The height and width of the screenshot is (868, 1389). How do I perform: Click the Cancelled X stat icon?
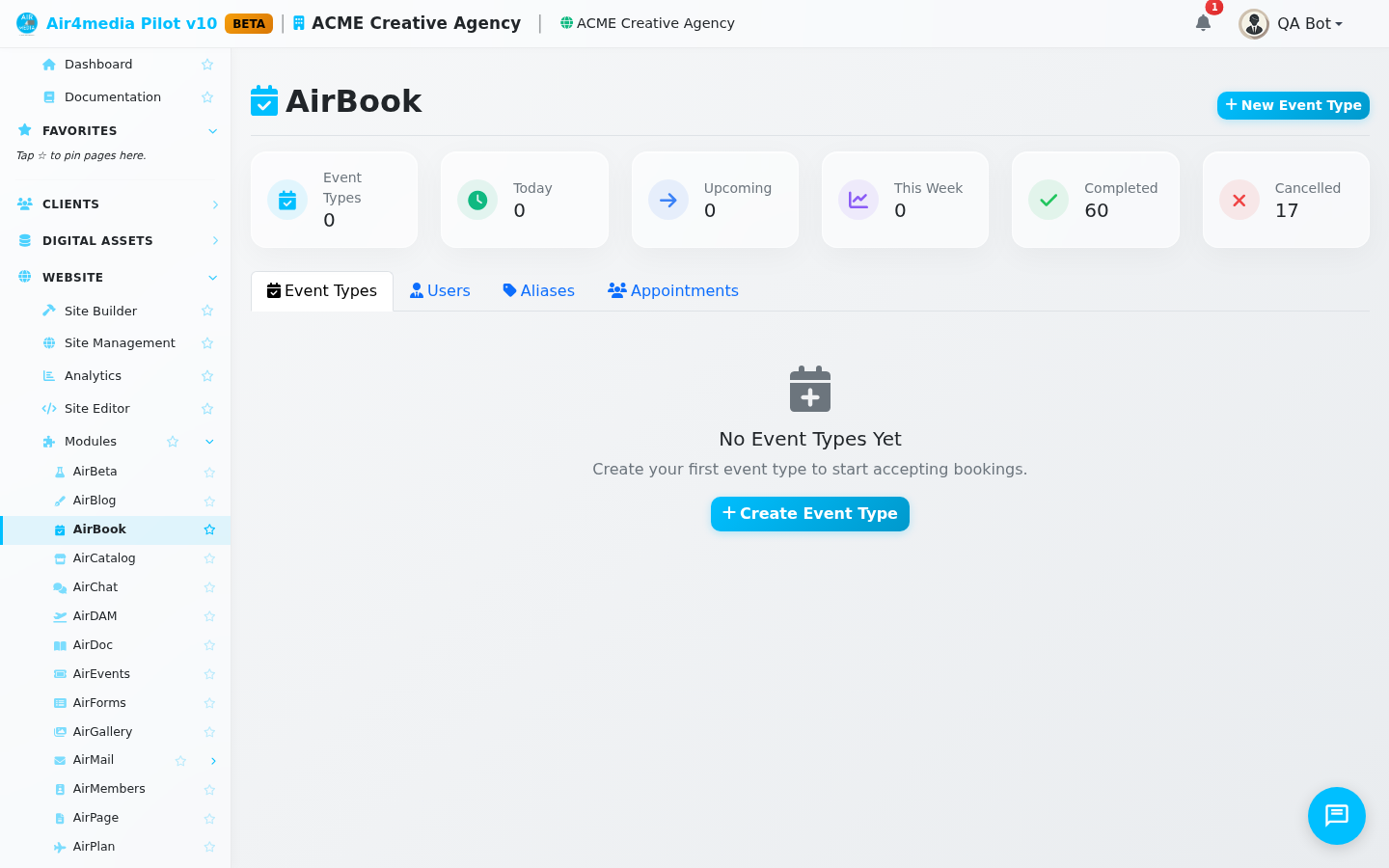(x=1239, y=200)
